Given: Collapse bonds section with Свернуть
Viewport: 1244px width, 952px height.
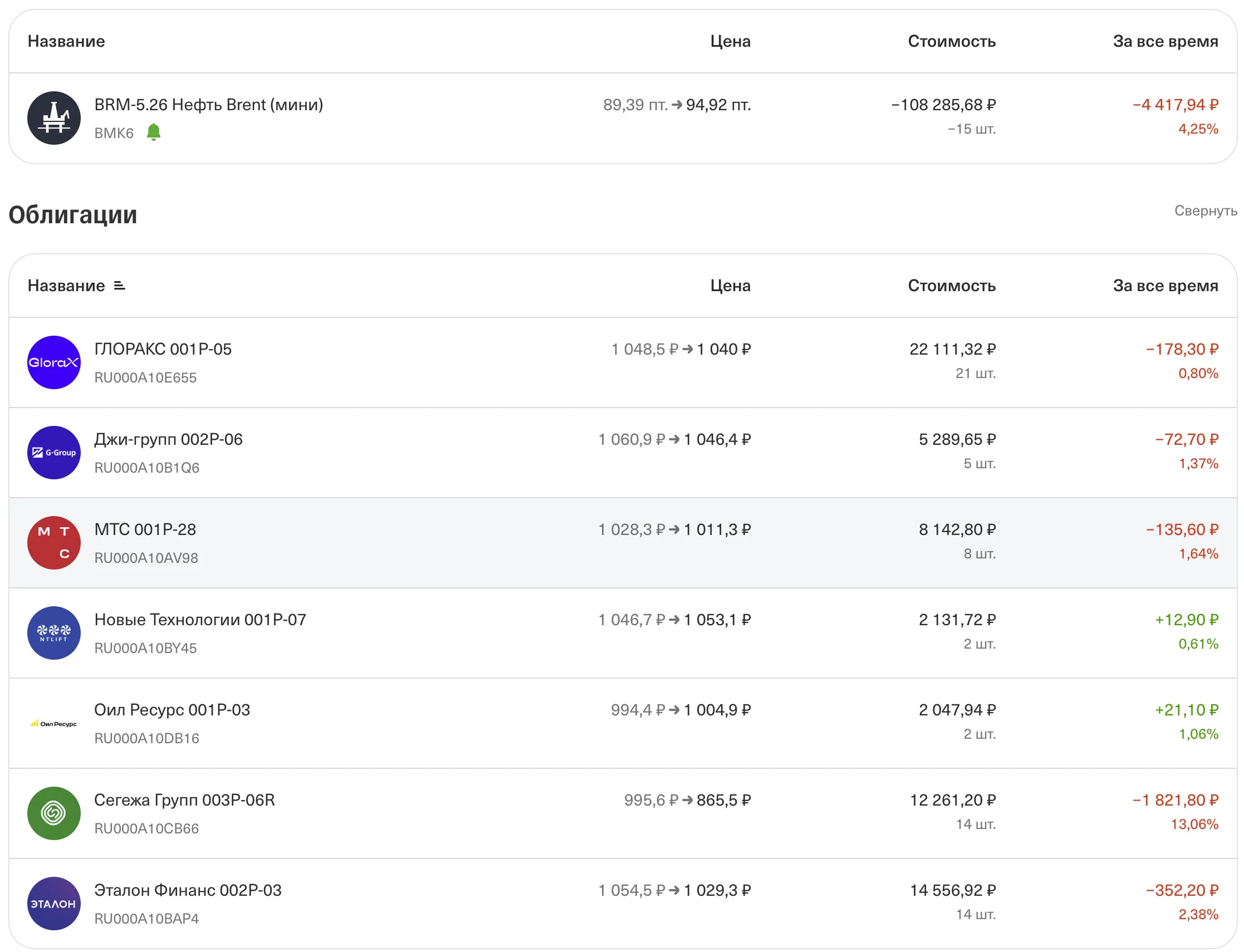Looking at the screenshot, I should point(1206,211).
